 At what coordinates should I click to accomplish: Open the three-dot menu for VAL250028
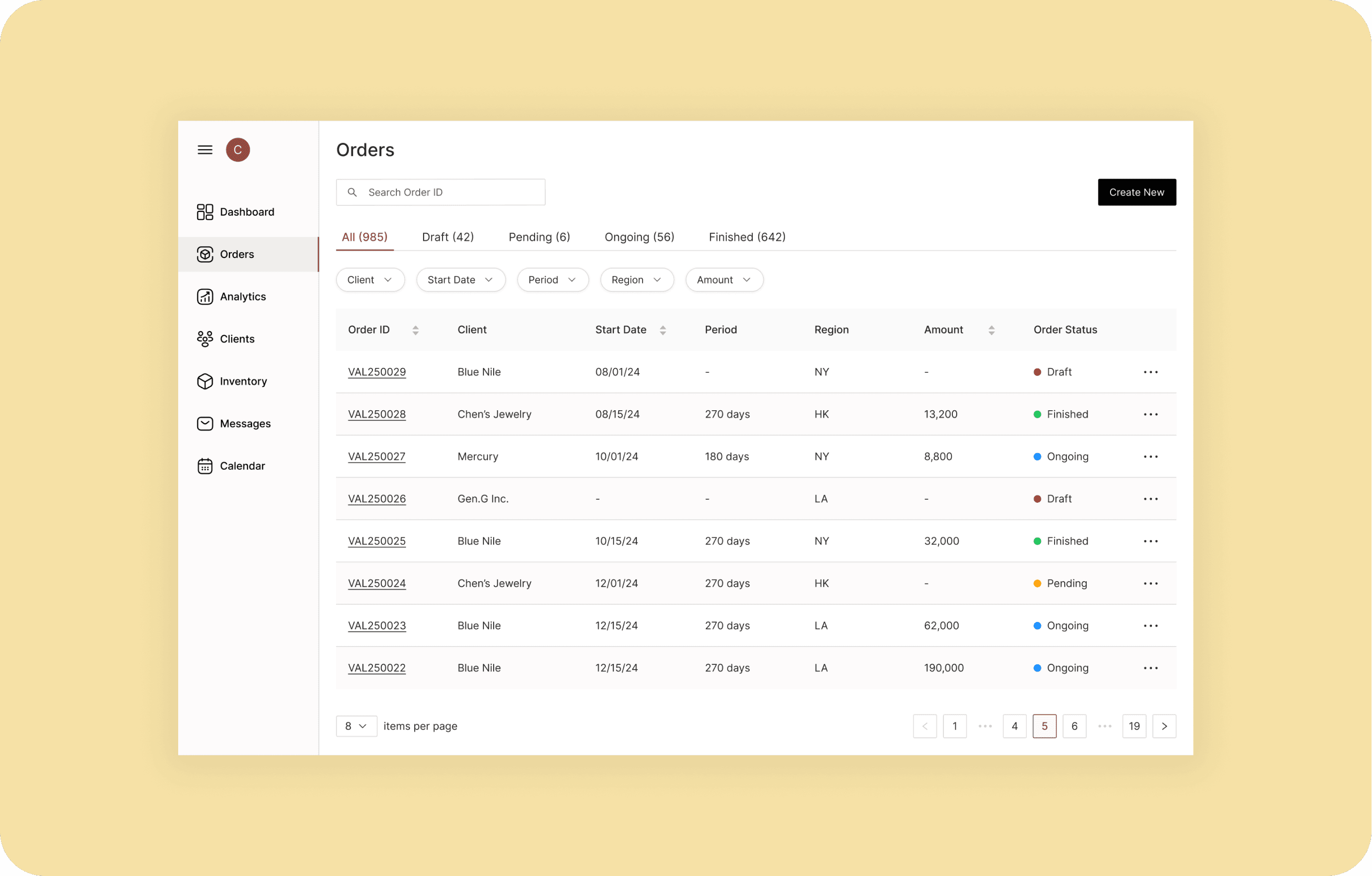click(1150, 415)
